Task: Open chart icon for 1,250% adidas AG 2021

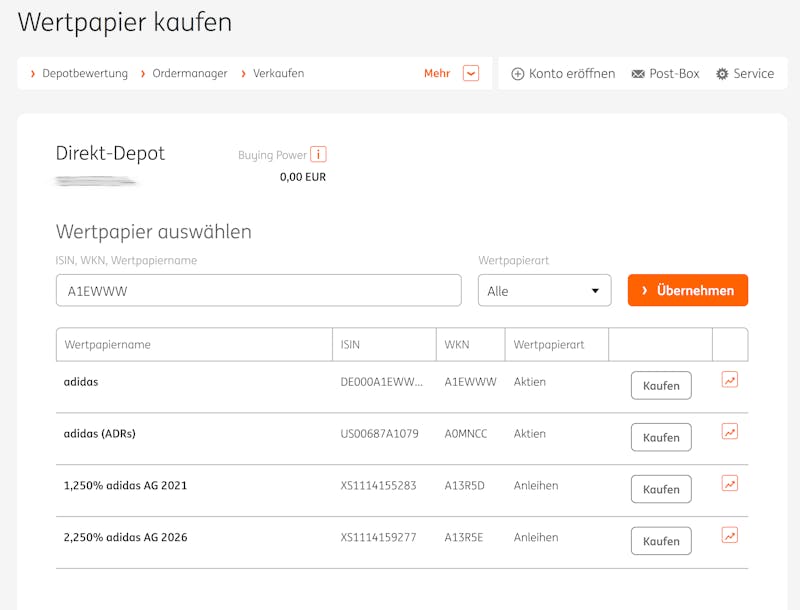Action: tap(730, 484)
